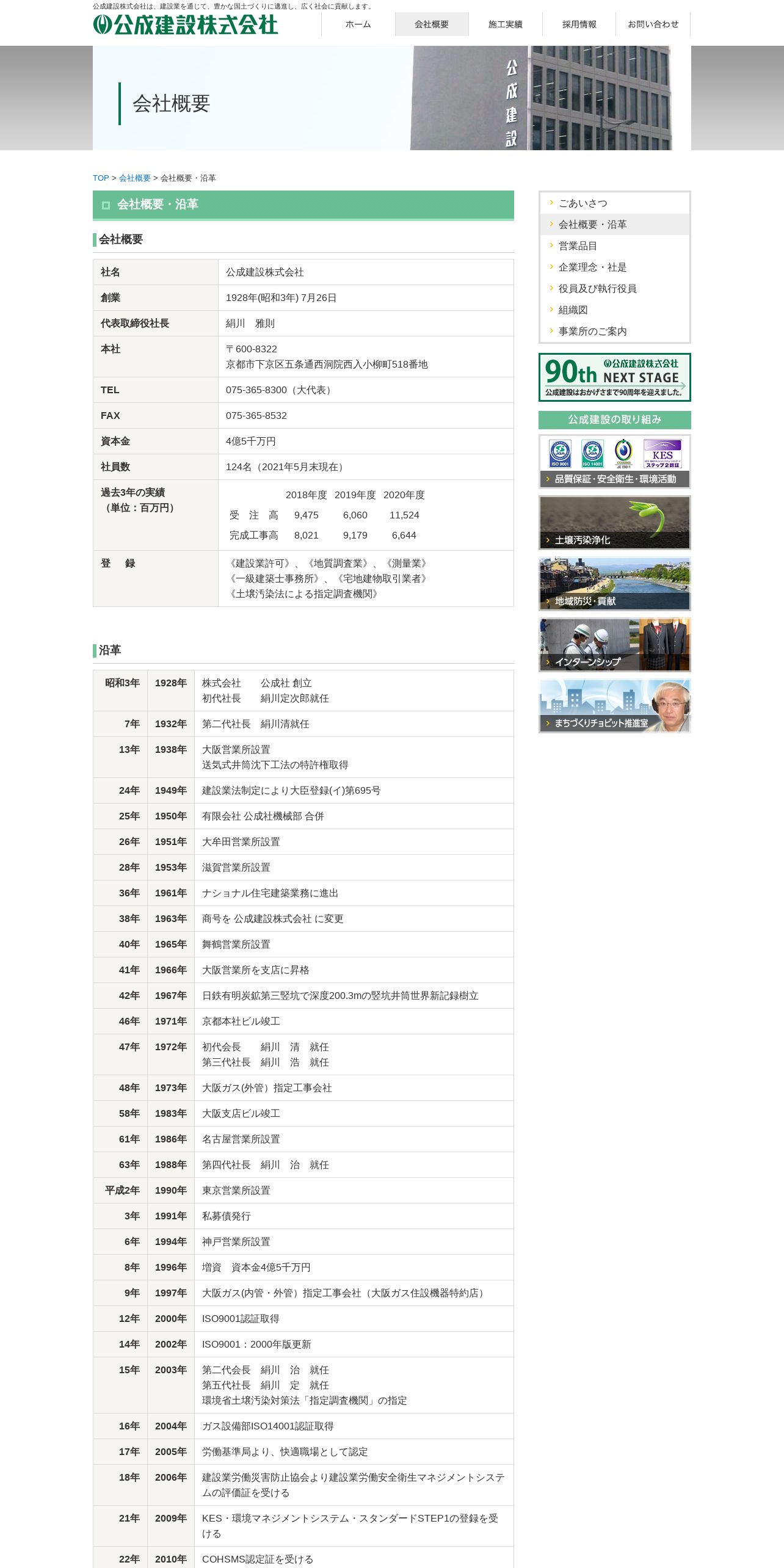
Task: Open 役員及び執行役員 in the side menu
Action: click(615, 289)
